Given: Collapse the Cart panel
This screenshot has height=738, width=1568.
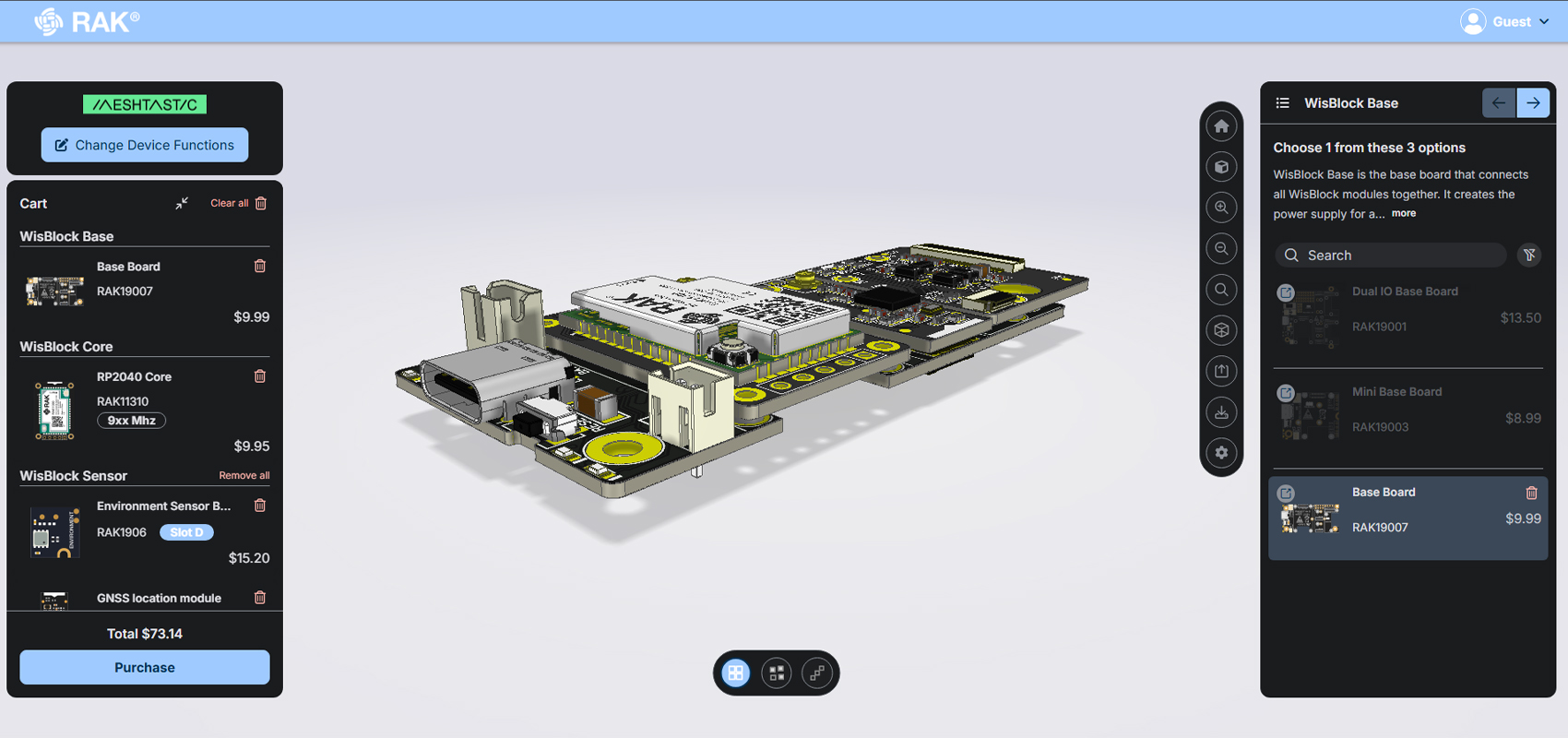Looking at the screenshot, I should point(182,203).
